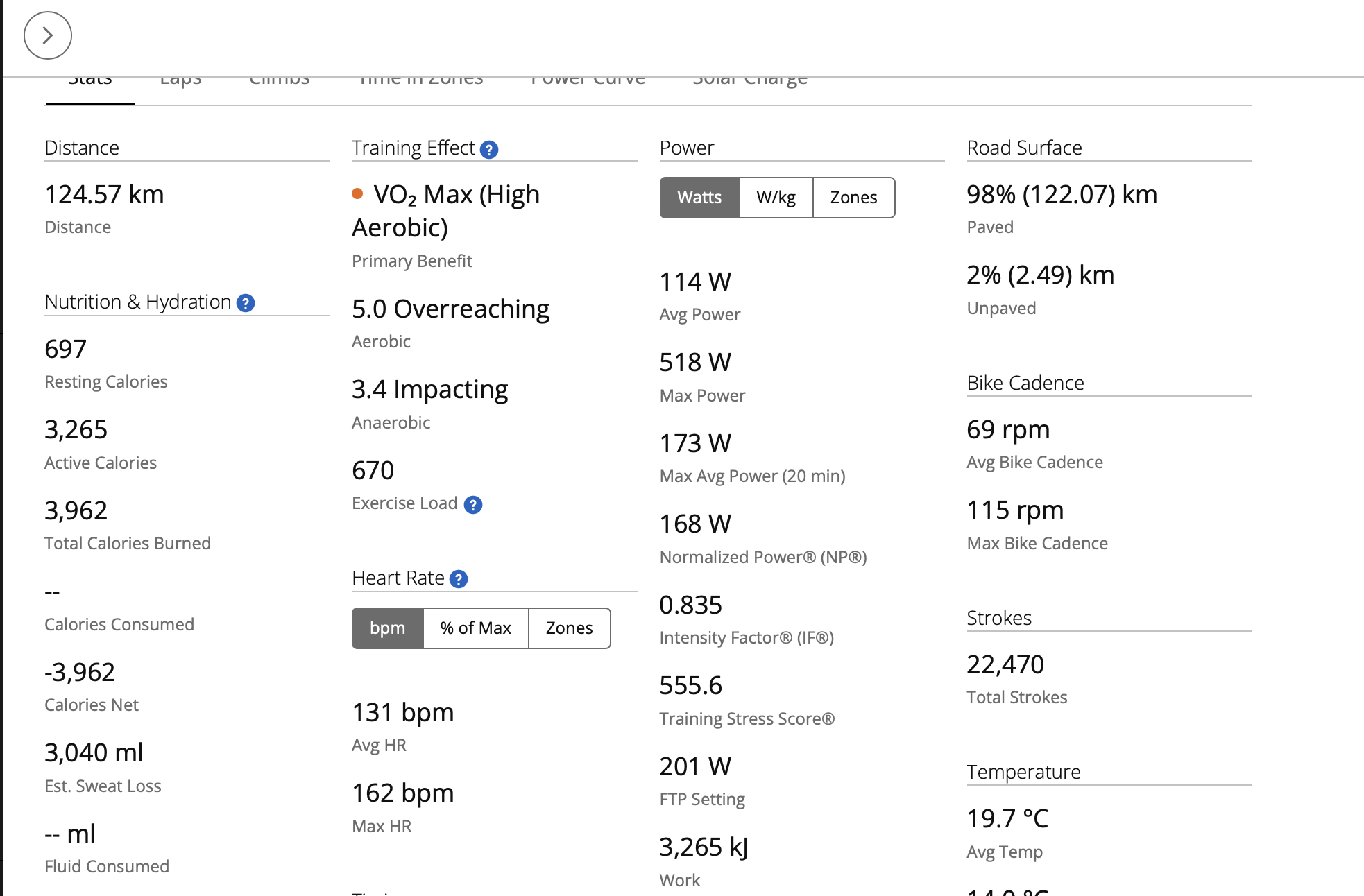Viewport: 1364px width, 896px height.
Task: Select the 3,040 ml sweat loss value
Action: click(x=94, y=753)
